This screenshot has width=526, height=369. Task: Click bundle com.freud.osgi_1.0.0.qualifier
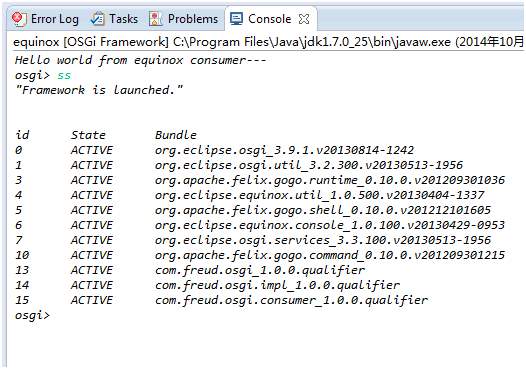coord(260,270)
